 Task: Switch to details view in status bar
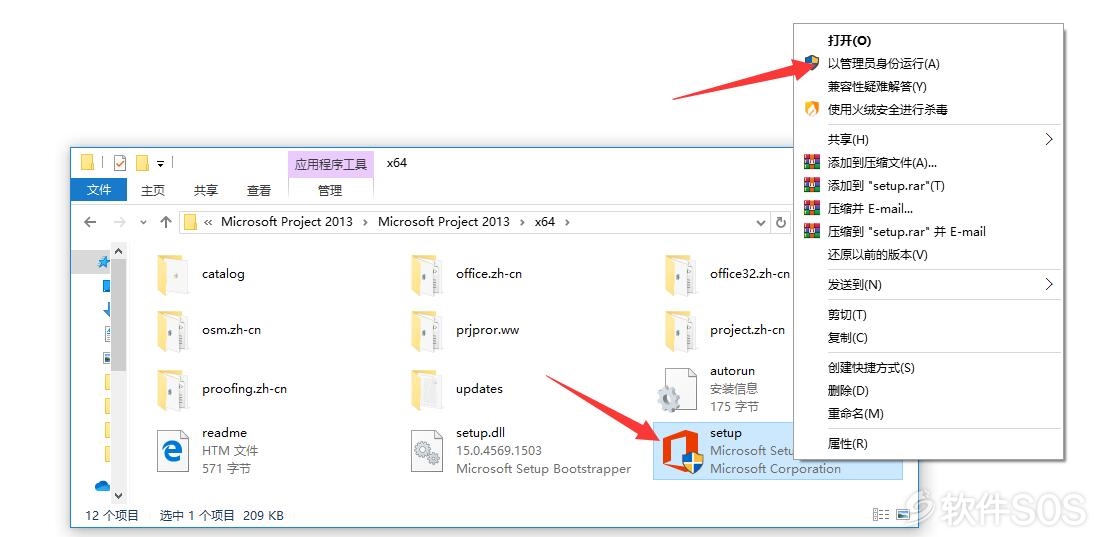[881, 515]
